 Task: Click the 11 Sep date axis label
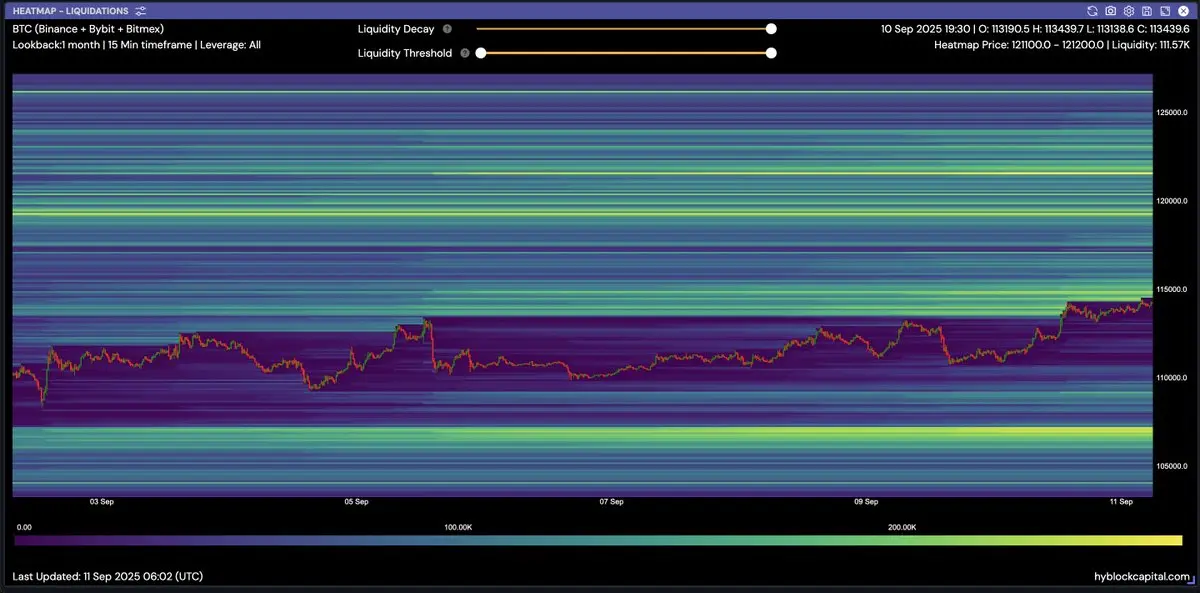[x=1121, y=501]
